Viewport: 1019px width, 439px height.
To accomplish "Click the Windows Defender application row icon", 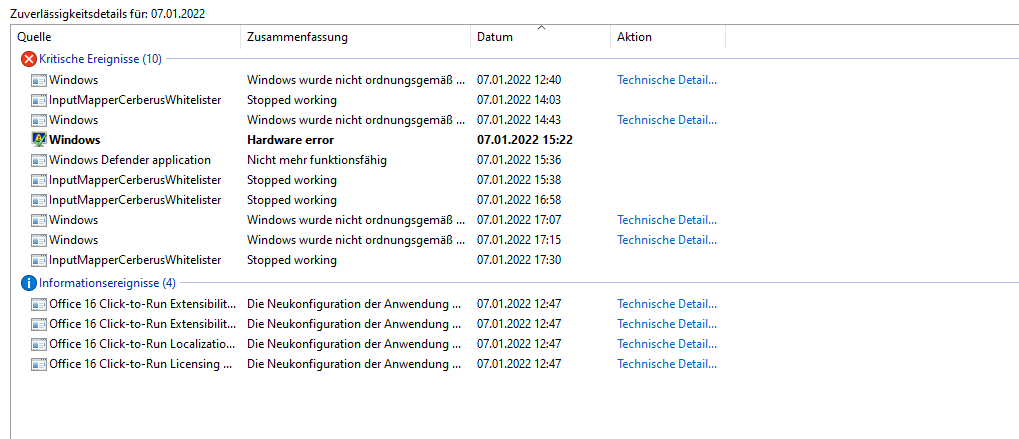I will point(39,160).
